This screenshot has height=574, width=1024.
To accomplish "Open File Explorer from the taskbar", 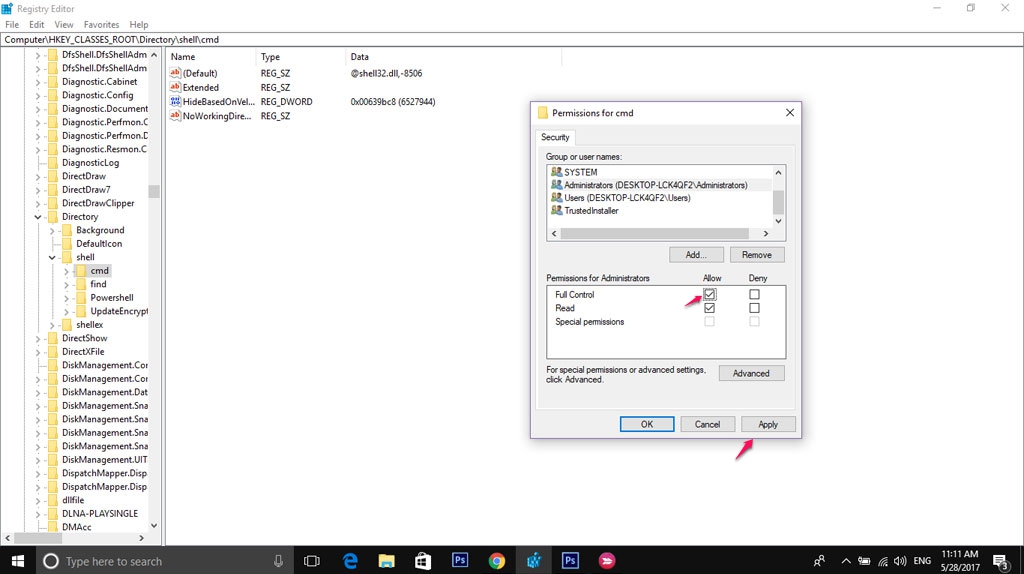I will click(x=387, y=561).
